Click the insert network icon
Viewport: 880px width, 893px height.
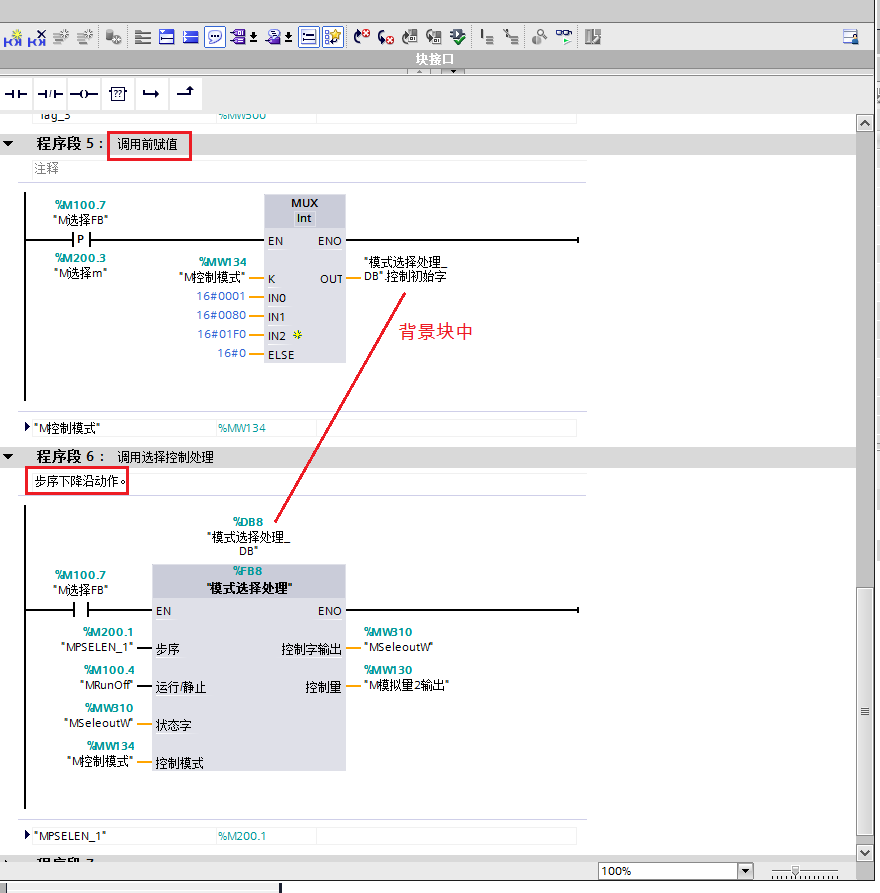click(13, 38)
